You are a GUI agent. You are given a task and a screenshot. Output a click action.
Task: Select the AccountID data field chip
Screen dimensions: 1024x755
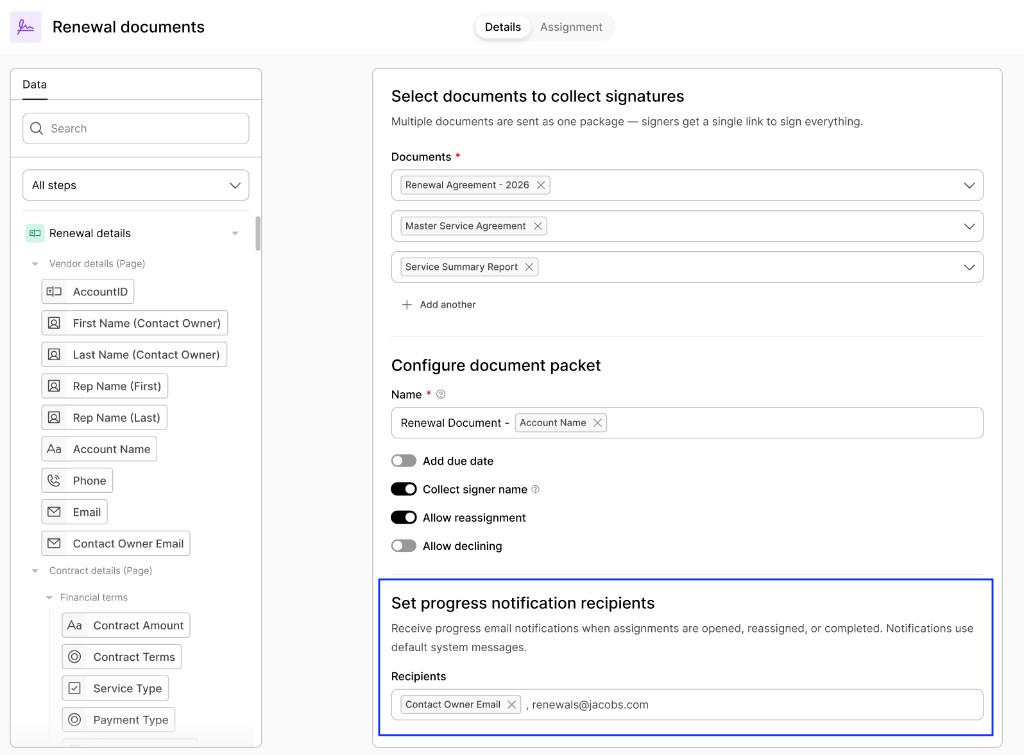pos(88,292)
